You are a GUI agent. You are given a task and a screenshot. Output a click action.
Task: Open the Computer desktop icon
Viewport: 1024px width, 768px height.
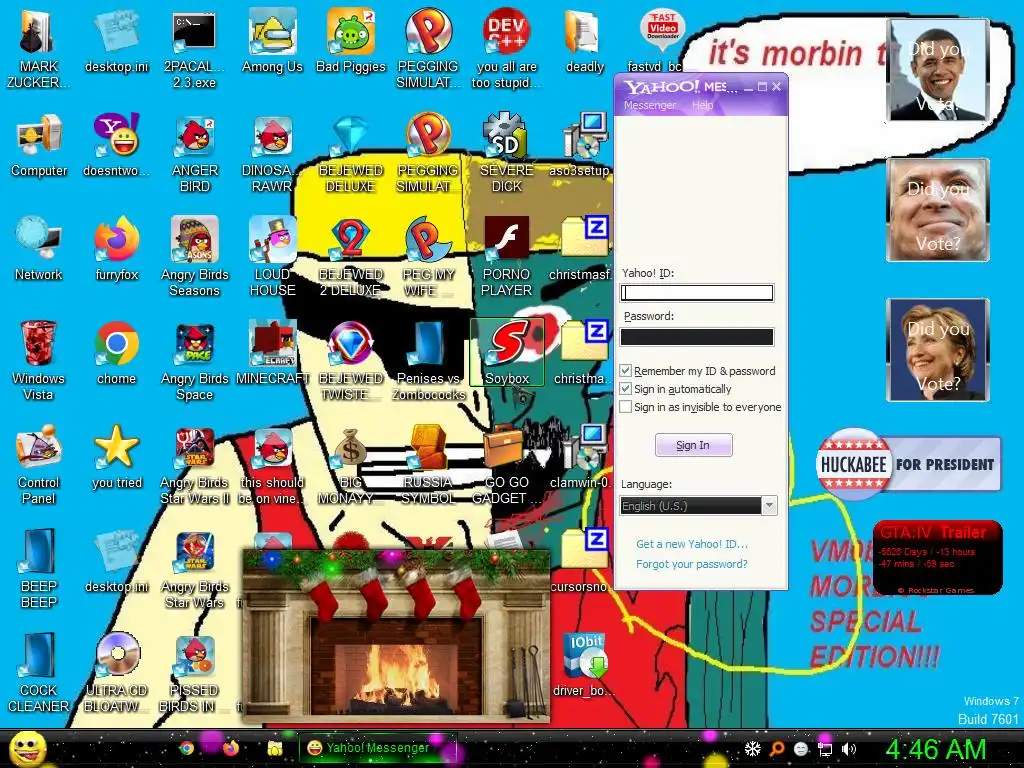tap(39, 145)
